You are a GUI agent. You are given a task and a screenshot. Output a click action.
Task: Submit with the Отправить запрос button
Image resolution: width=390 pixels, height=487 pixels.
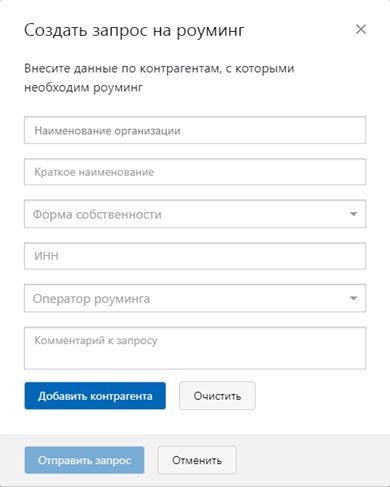(x=84, y=460)
